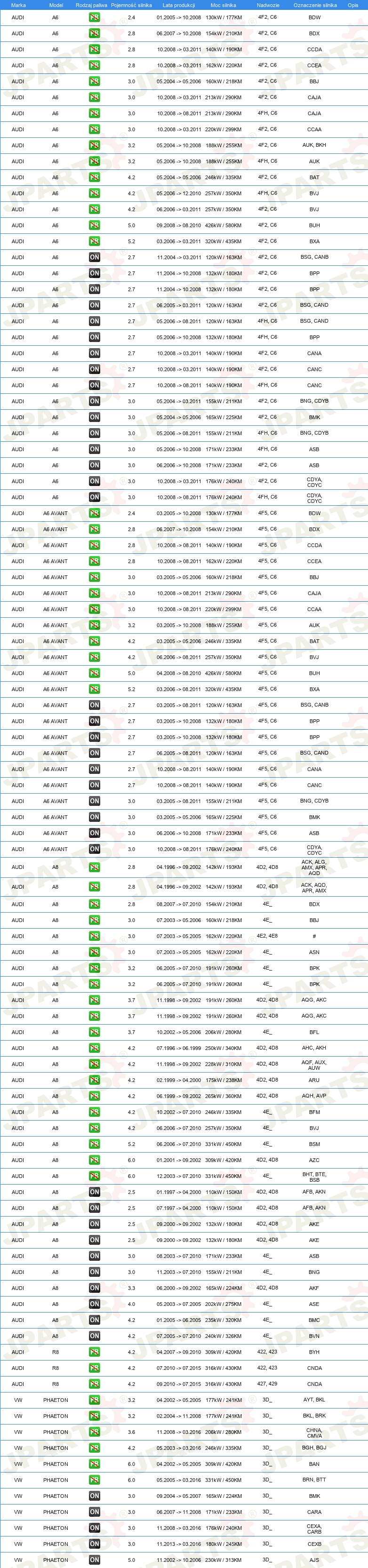Click the body cell '4E2, 4E8'
This screenshot has width=368, height=1568.
point(267,936)
